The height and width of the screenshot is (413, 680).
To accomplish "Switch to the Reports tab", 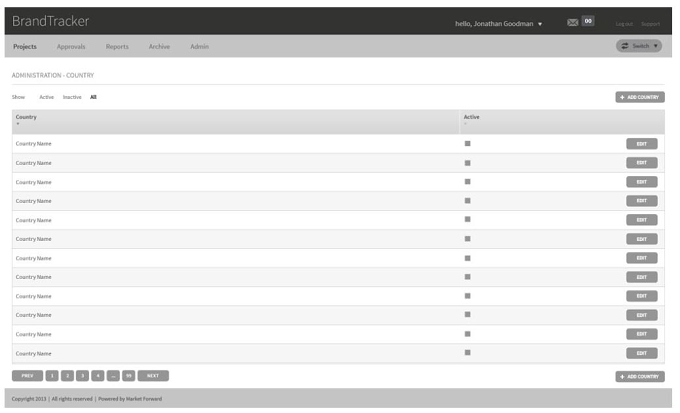I will point(117,46).
